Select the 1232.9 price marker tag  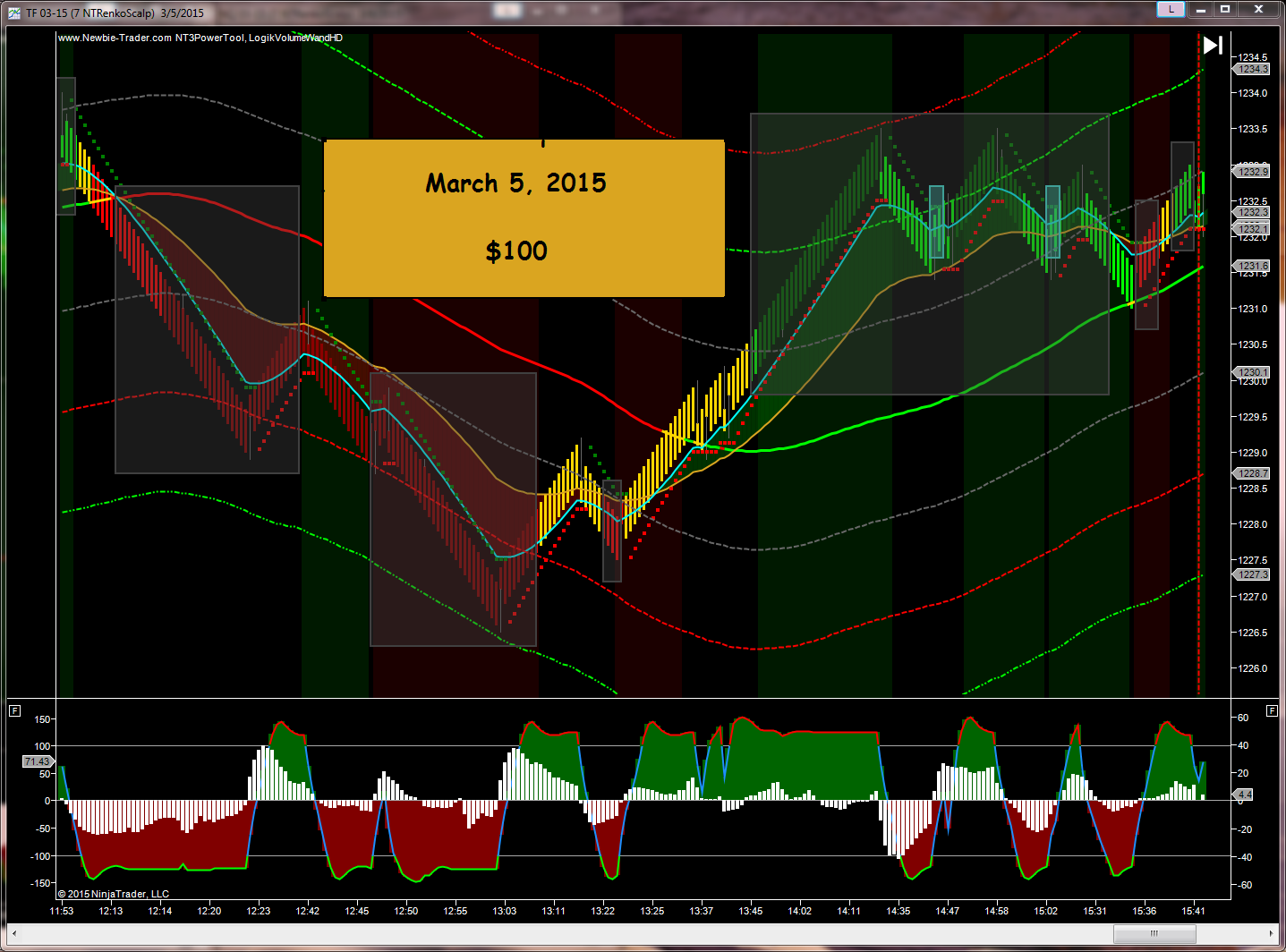pos(1252,171)
